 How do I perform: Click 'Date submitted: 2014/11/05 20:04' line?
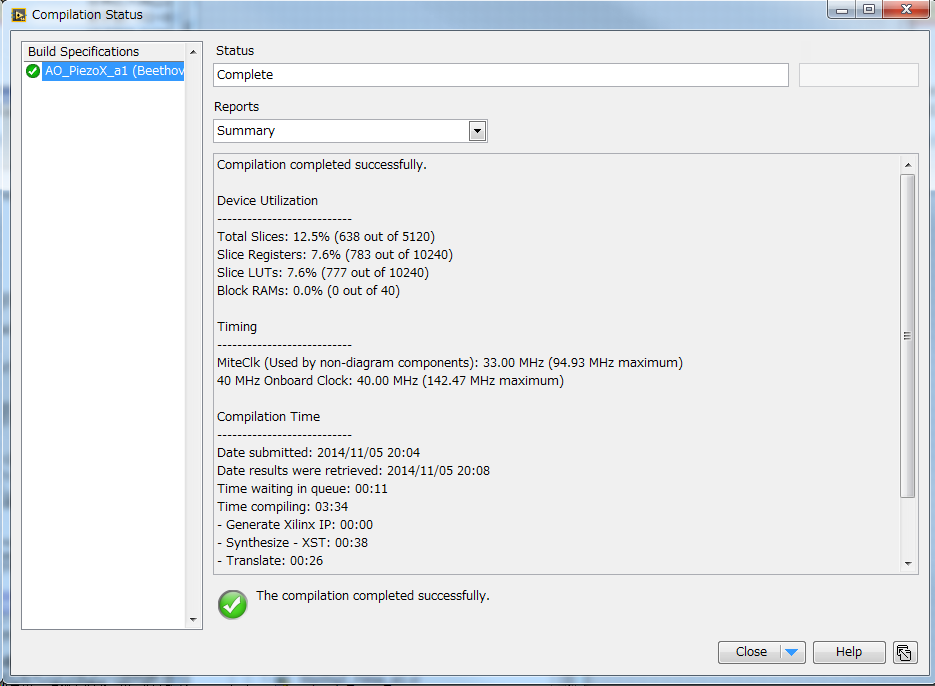(x=318, y=453)
